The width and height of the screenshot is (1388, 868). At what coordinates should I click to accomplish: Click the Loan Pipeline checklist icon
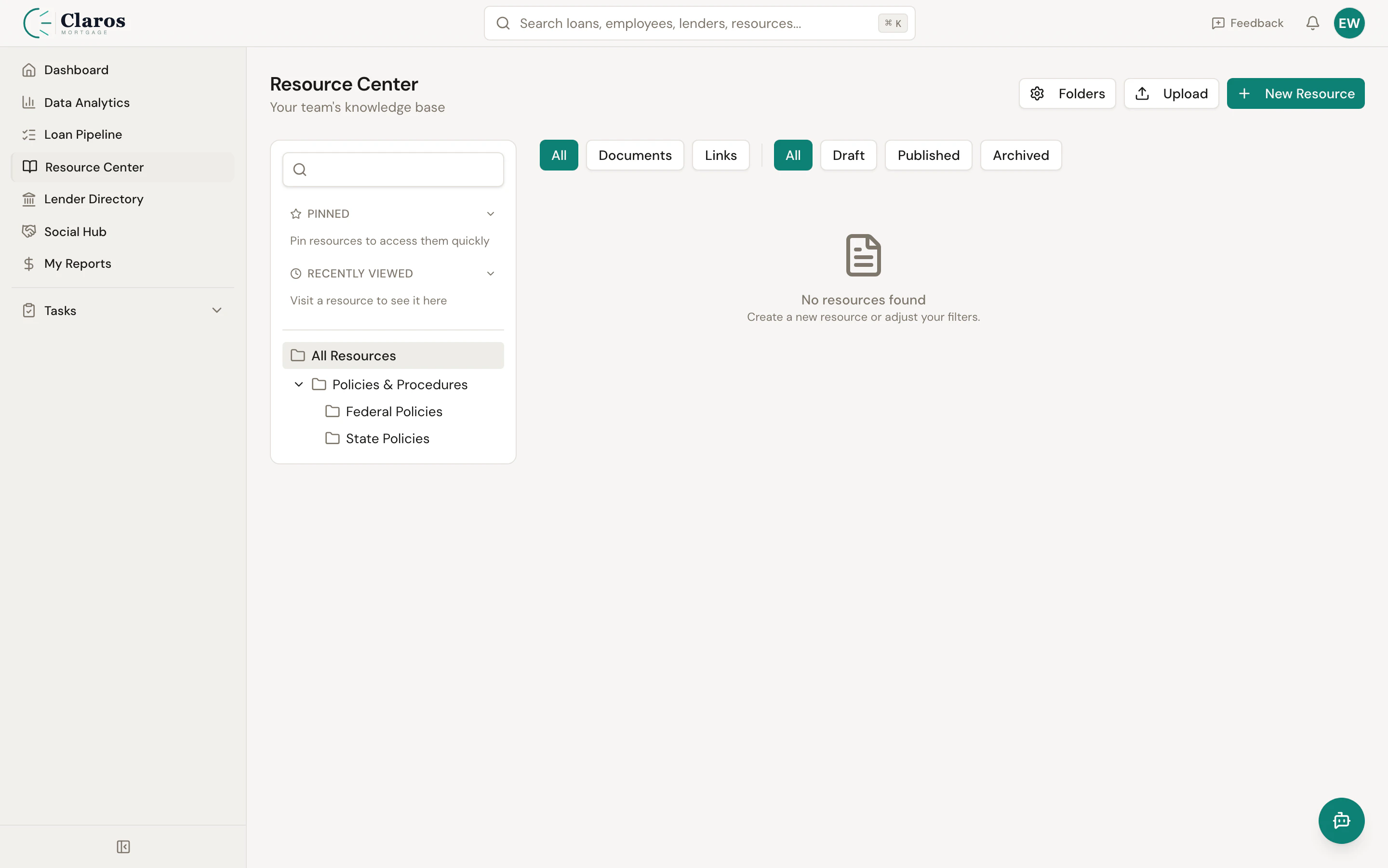click(x=28, y=134)
